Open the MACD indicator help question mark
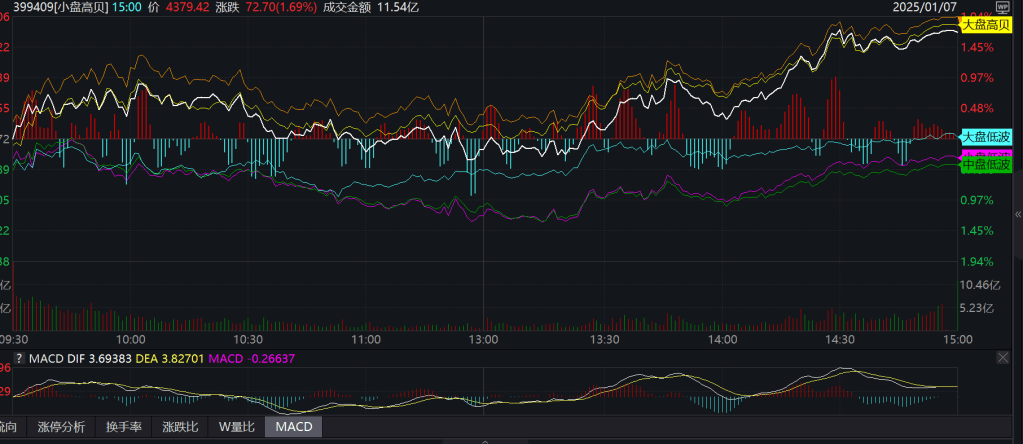The height and width of the screenshot is (444, 1023). [x=18, y=358]
